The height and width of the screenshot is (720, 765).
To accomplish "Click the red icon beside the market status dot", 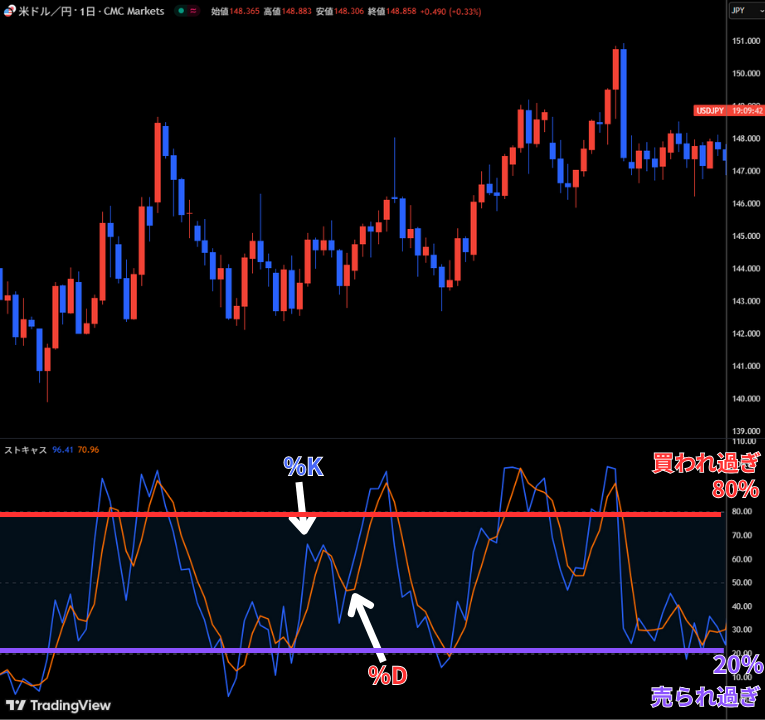I will coord(192,11).
